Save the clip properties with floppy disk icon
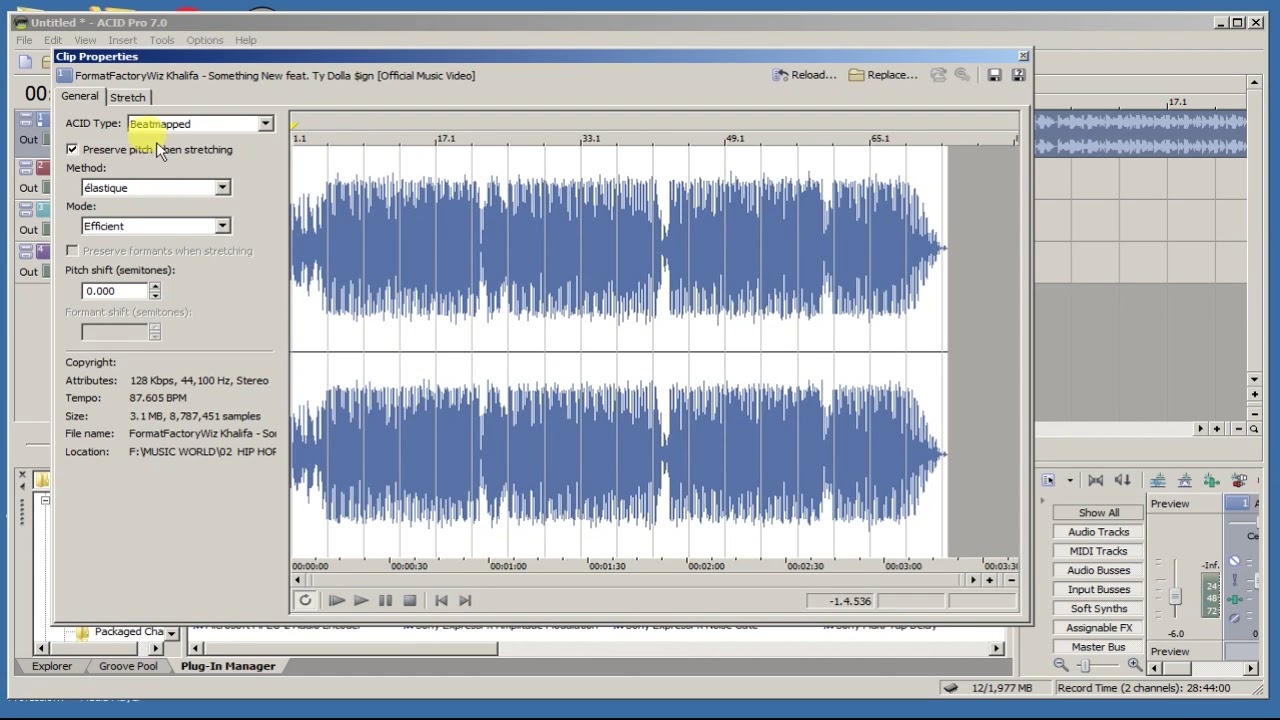The width and height of the screenshot is (1280, 720). click(994, 75)
